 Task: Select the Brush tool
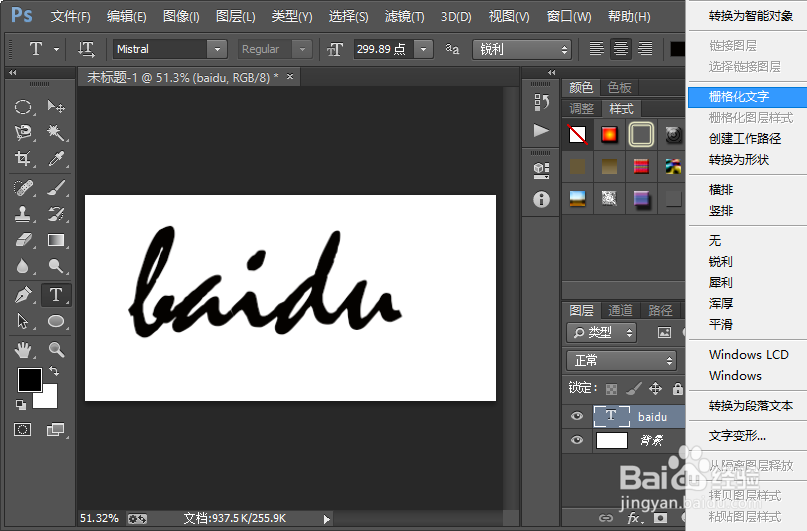56,188
